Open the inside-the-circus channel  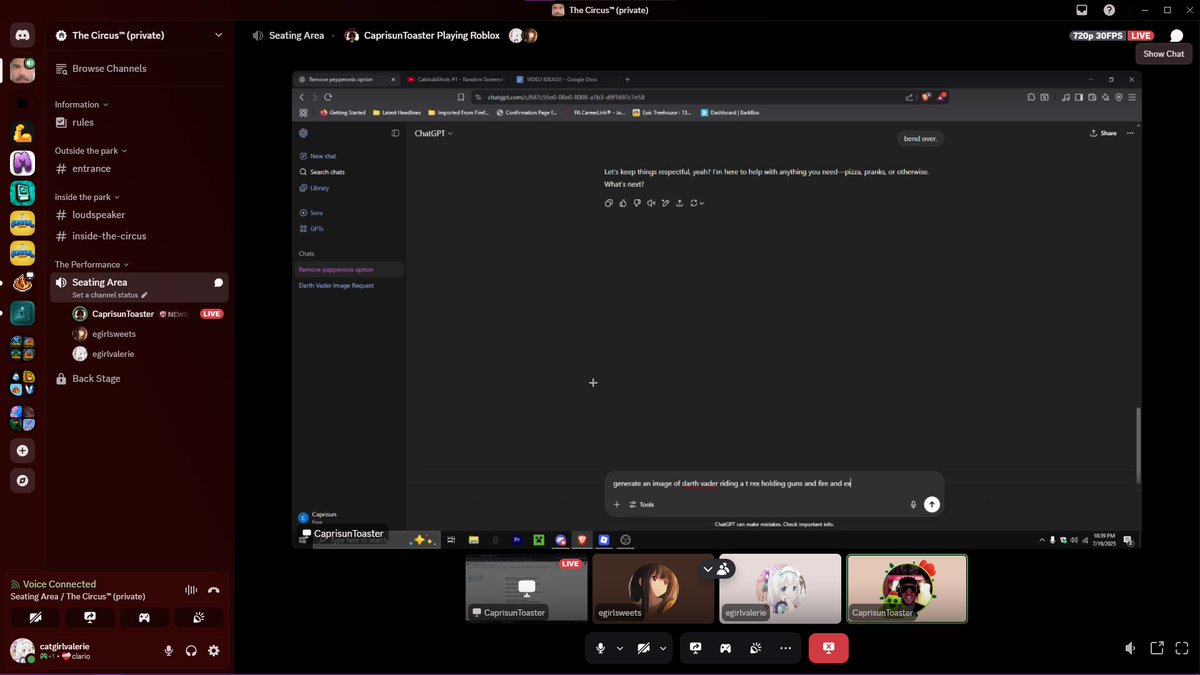click(x=140, y=236)
